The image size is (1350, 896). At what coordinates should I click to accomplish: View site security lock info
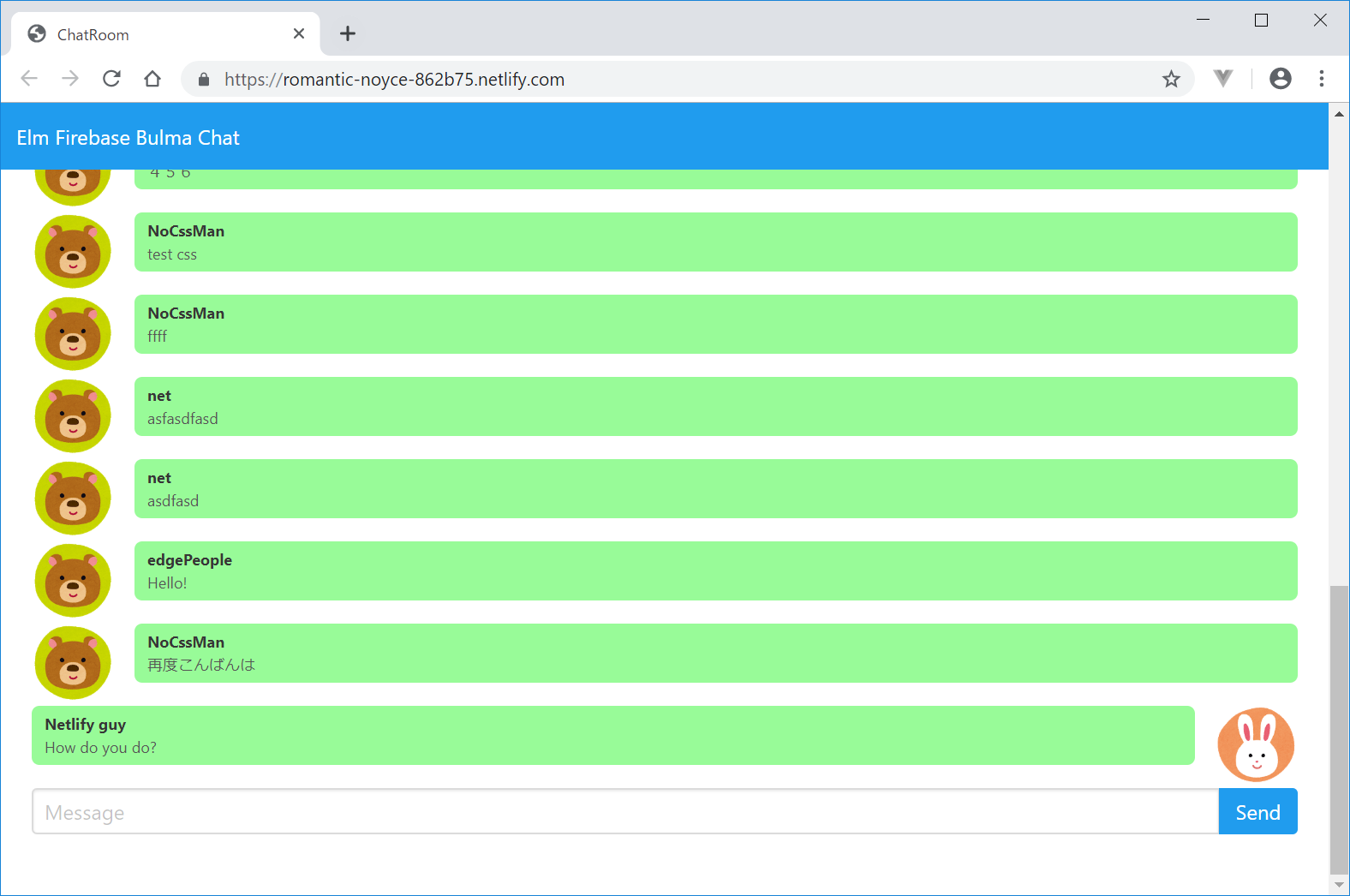tap(204, 80)
